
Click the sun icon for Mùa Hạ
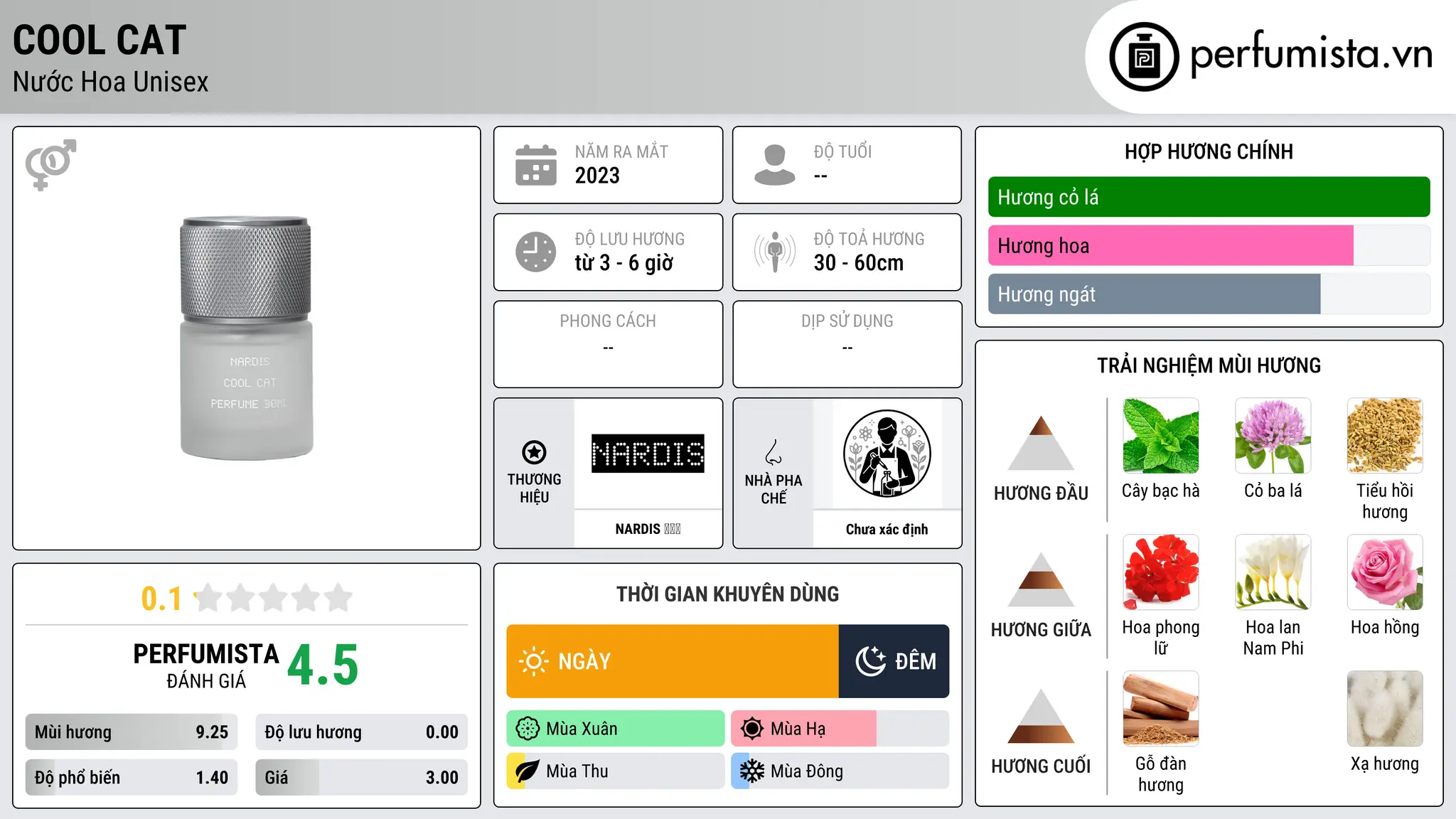point(752,729)
